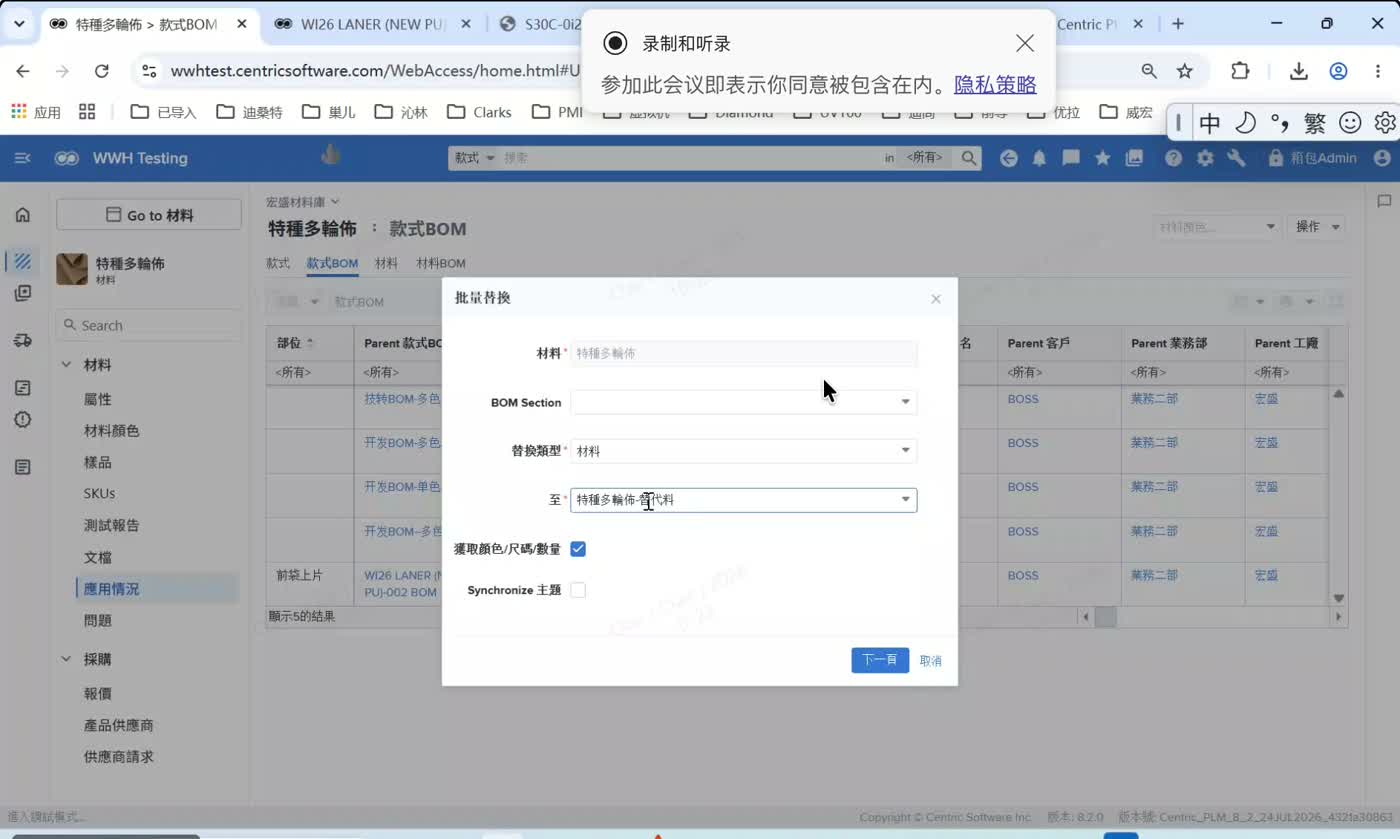Screen dimensions: 1400x839
Task: Open the alert icon in left sidebar
Action: click(x=23, y=420)
